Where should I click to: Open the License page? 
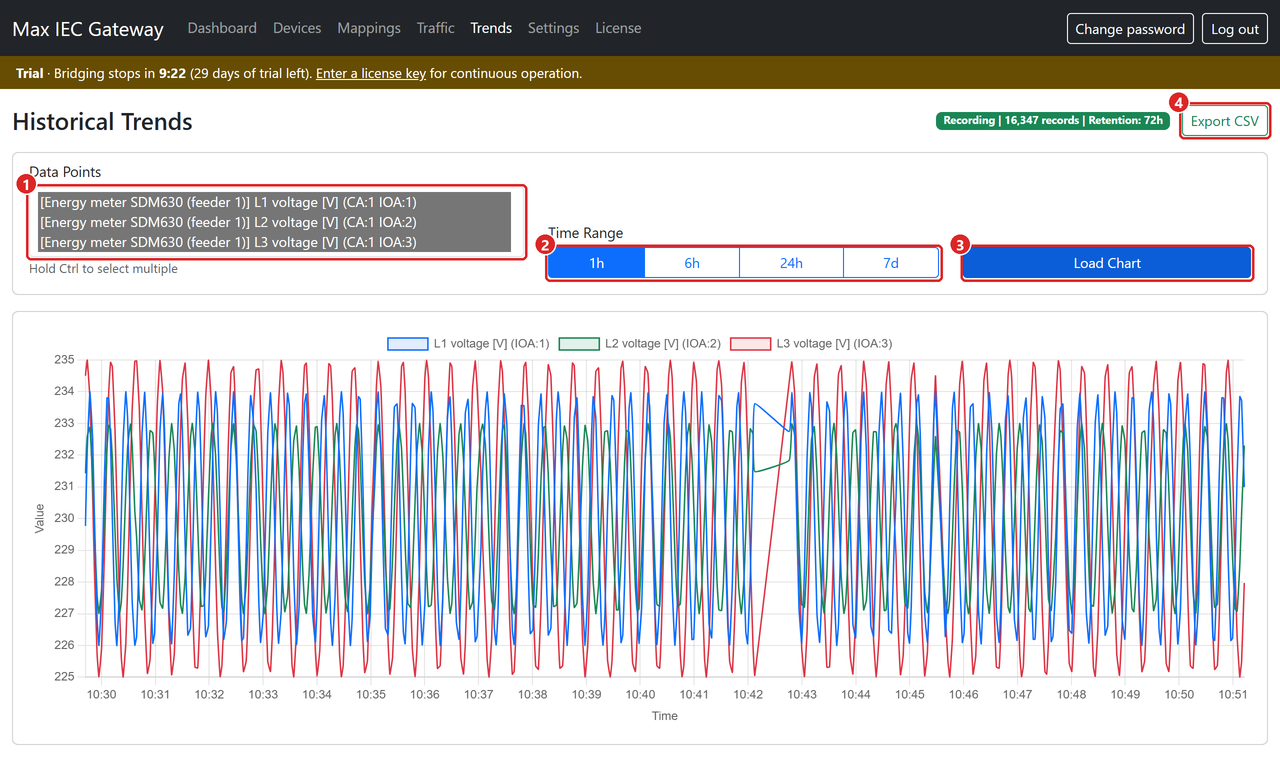click(x=618, y=28)
